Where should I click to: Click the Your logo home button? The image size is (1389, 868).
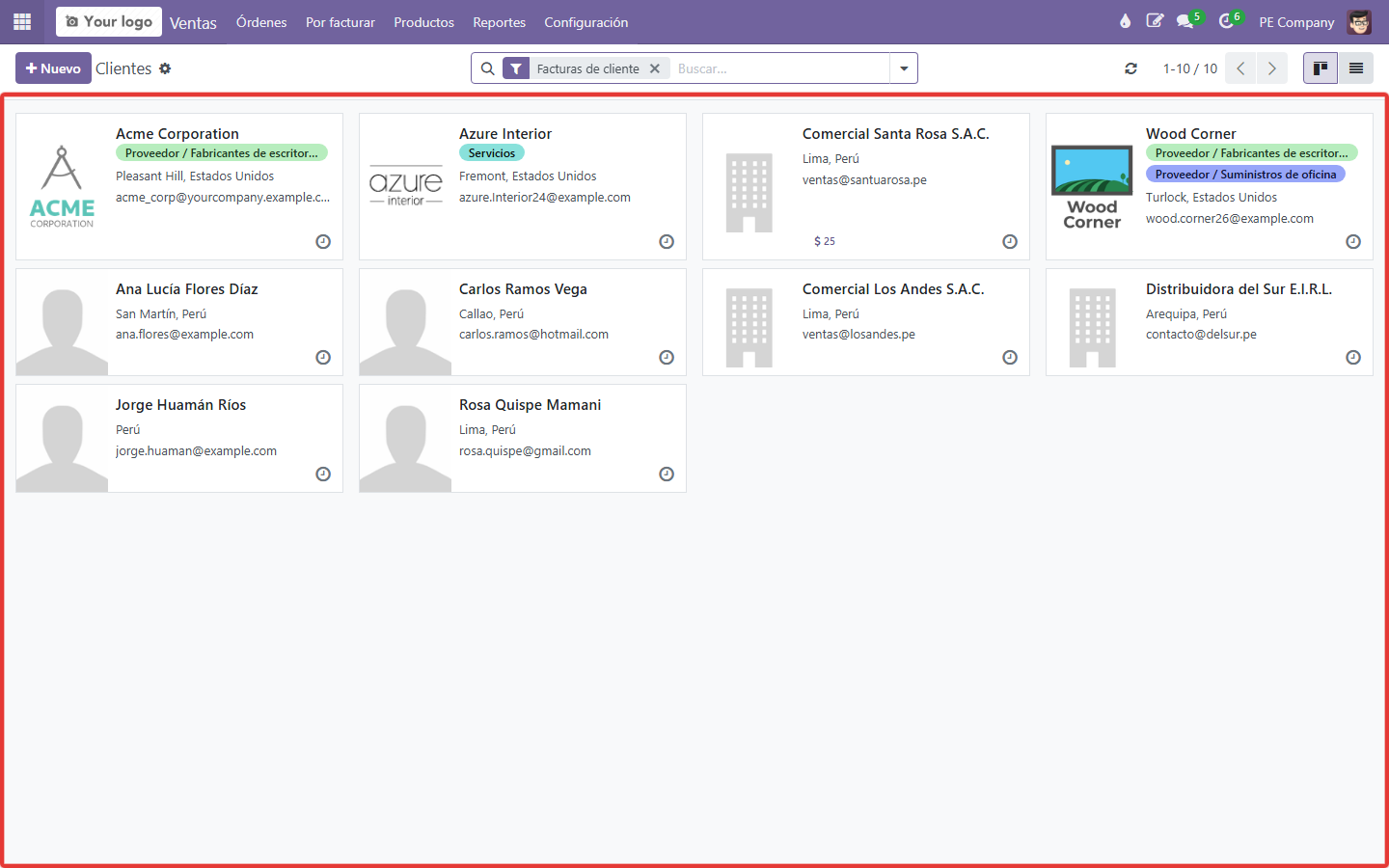point(109,21)
